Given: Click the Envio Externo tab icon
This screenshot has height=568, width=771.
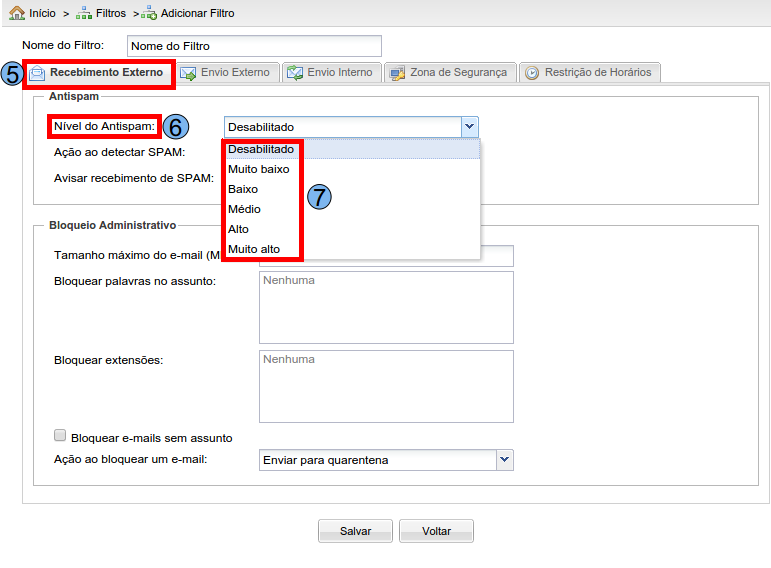Looking at the screenshot, I should pyautogui.click(x=188, y=73).
